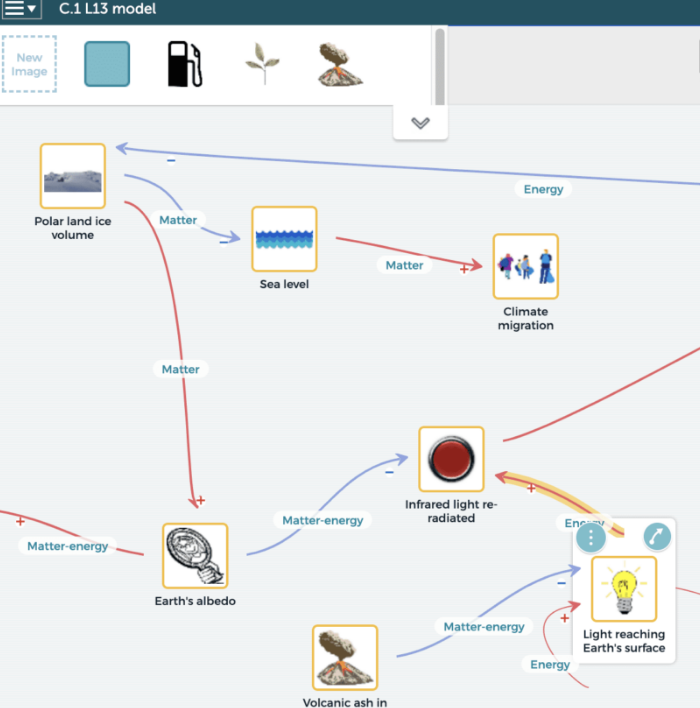Viewport: 700px width, 708px height.
Task: Select the Infrared light re-radiated node
Action: pyautogui.click(x=451, y=459)
